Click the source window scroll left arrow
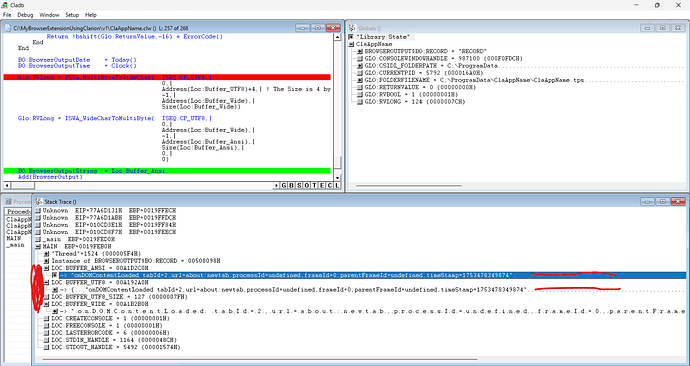 coord(7,186)
